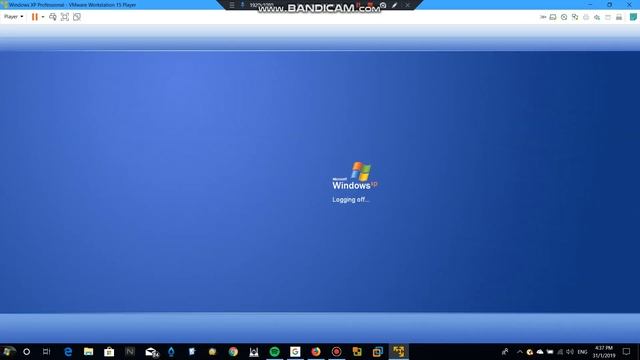Open Task View on the taskbar
This screenshot has height=360, width=640.
[47, 351]
